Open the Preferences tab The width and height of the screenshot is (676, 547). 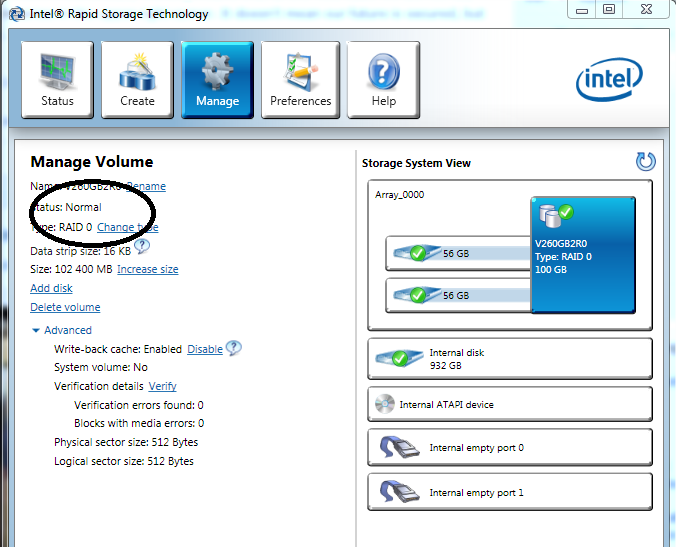(x=300, y=79)
